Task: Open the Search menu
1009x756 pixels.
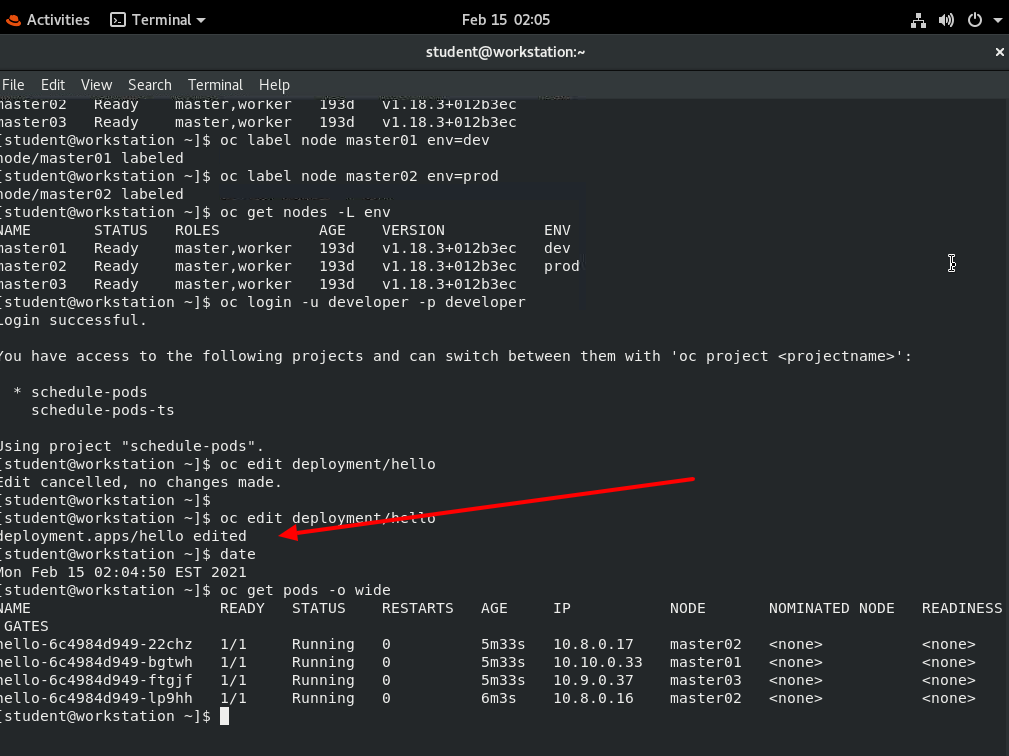Action: [149, 85]
